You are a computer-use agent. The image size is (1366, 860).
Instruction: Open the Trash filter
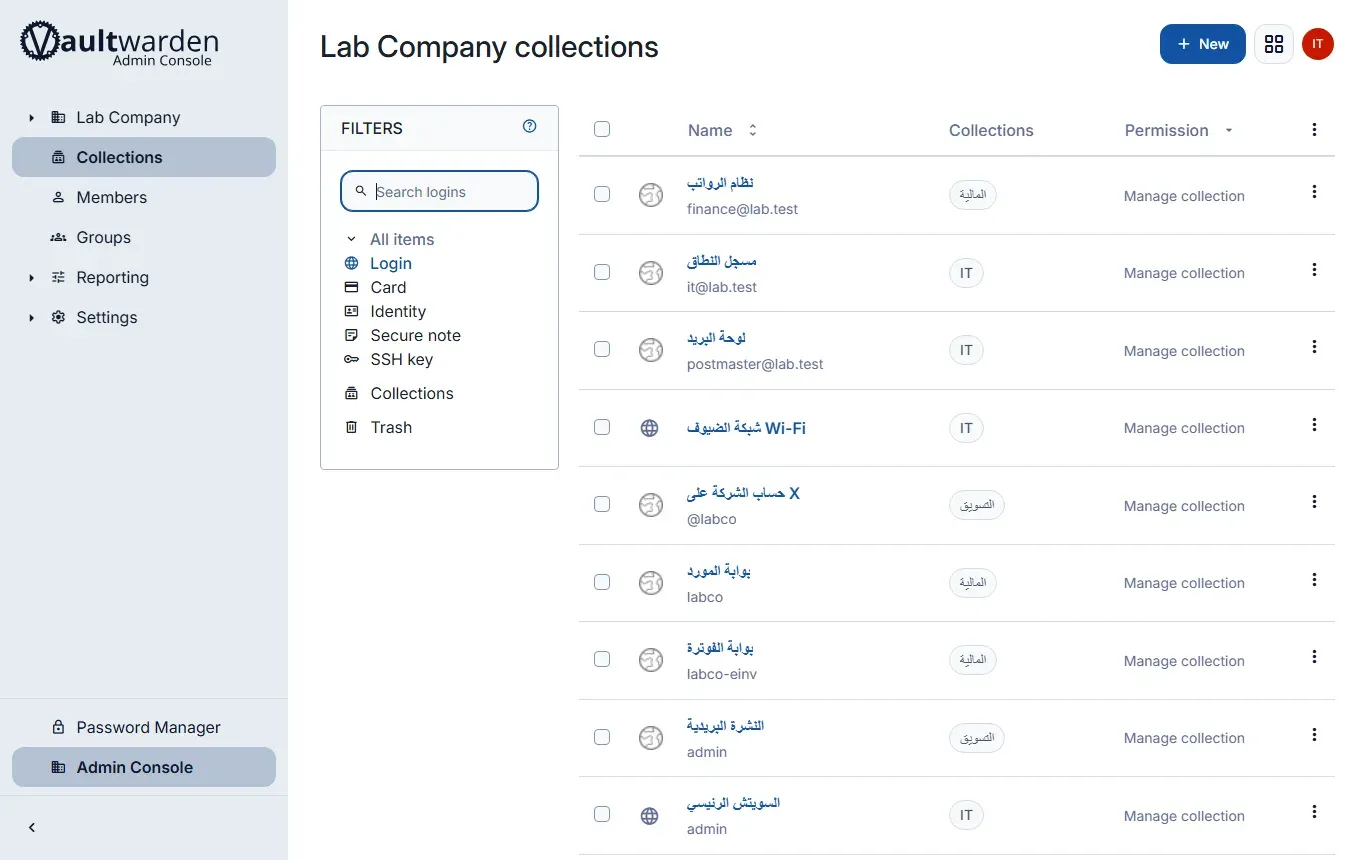point(391,427)
